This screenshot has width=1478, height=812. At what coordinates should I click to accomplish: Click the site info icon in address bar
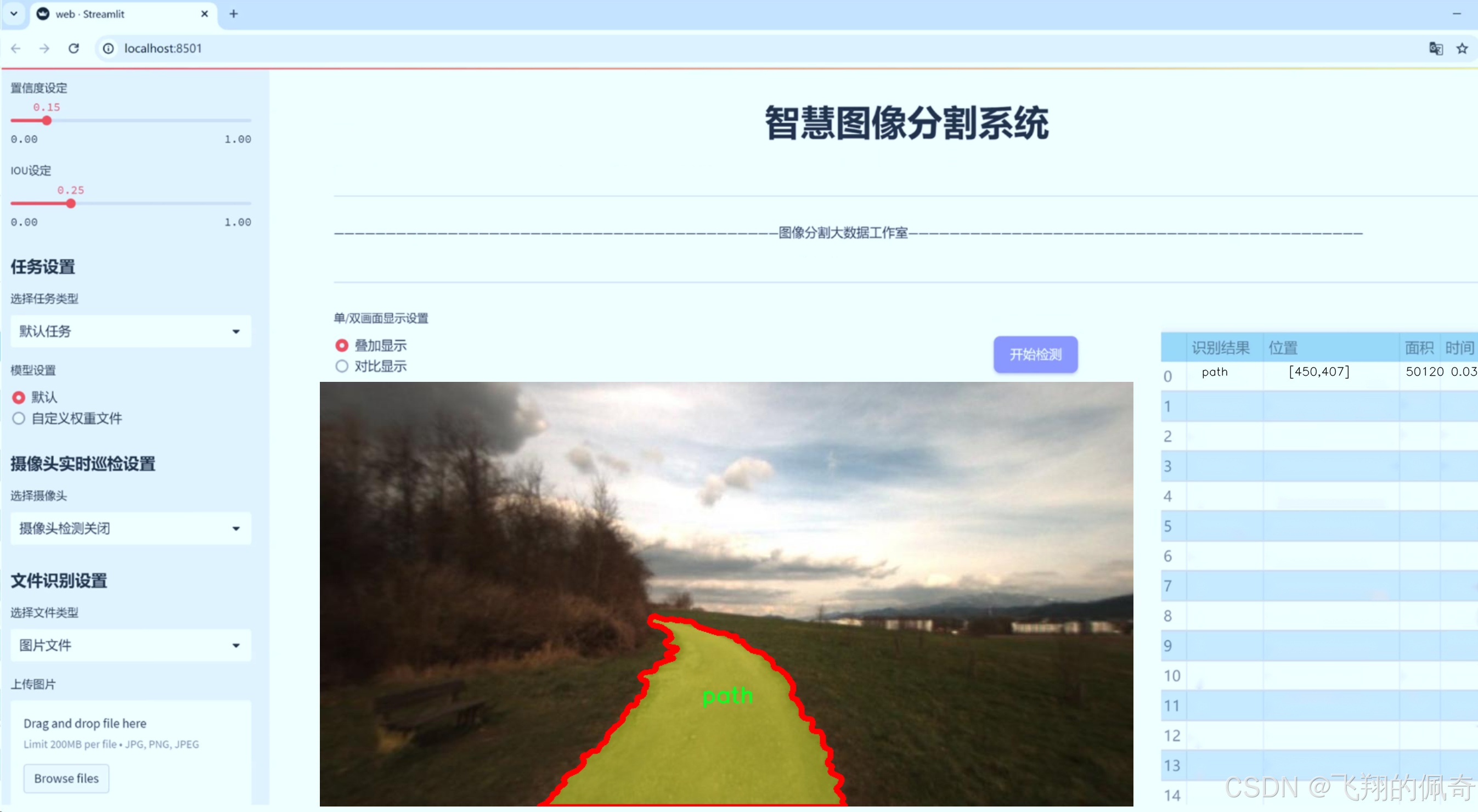click(x=108, y=48)
